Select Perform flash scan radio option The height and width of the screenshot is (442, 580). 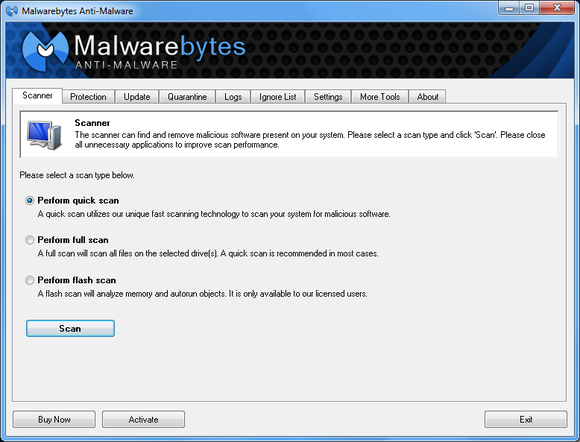(30, 280)
